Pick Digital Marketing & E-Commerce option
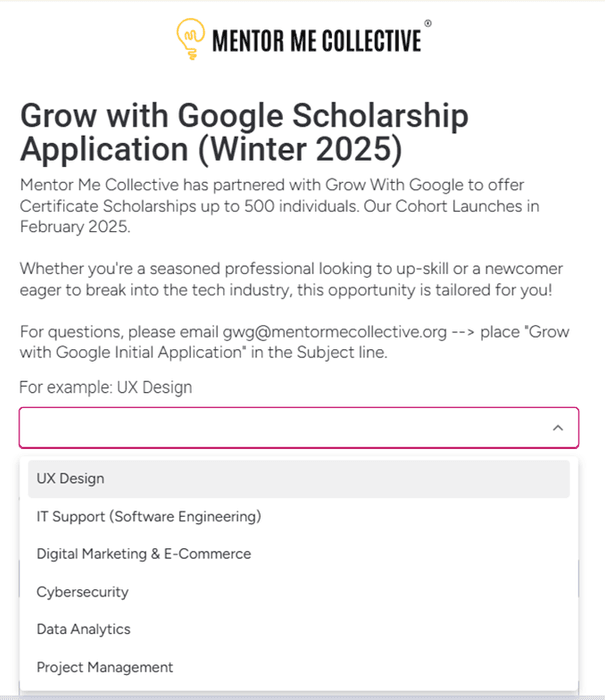 (x=299, y=554)
